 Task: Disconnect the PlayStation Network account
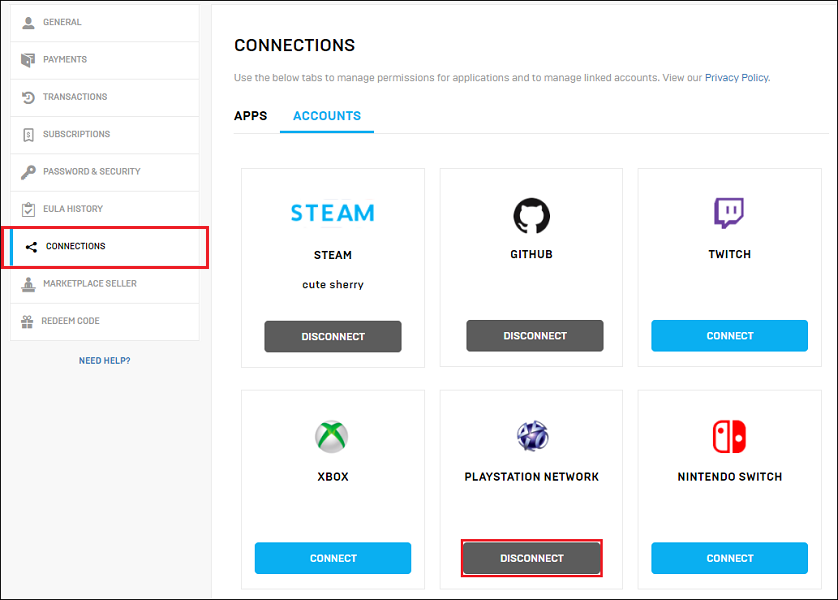coord(532,558)
